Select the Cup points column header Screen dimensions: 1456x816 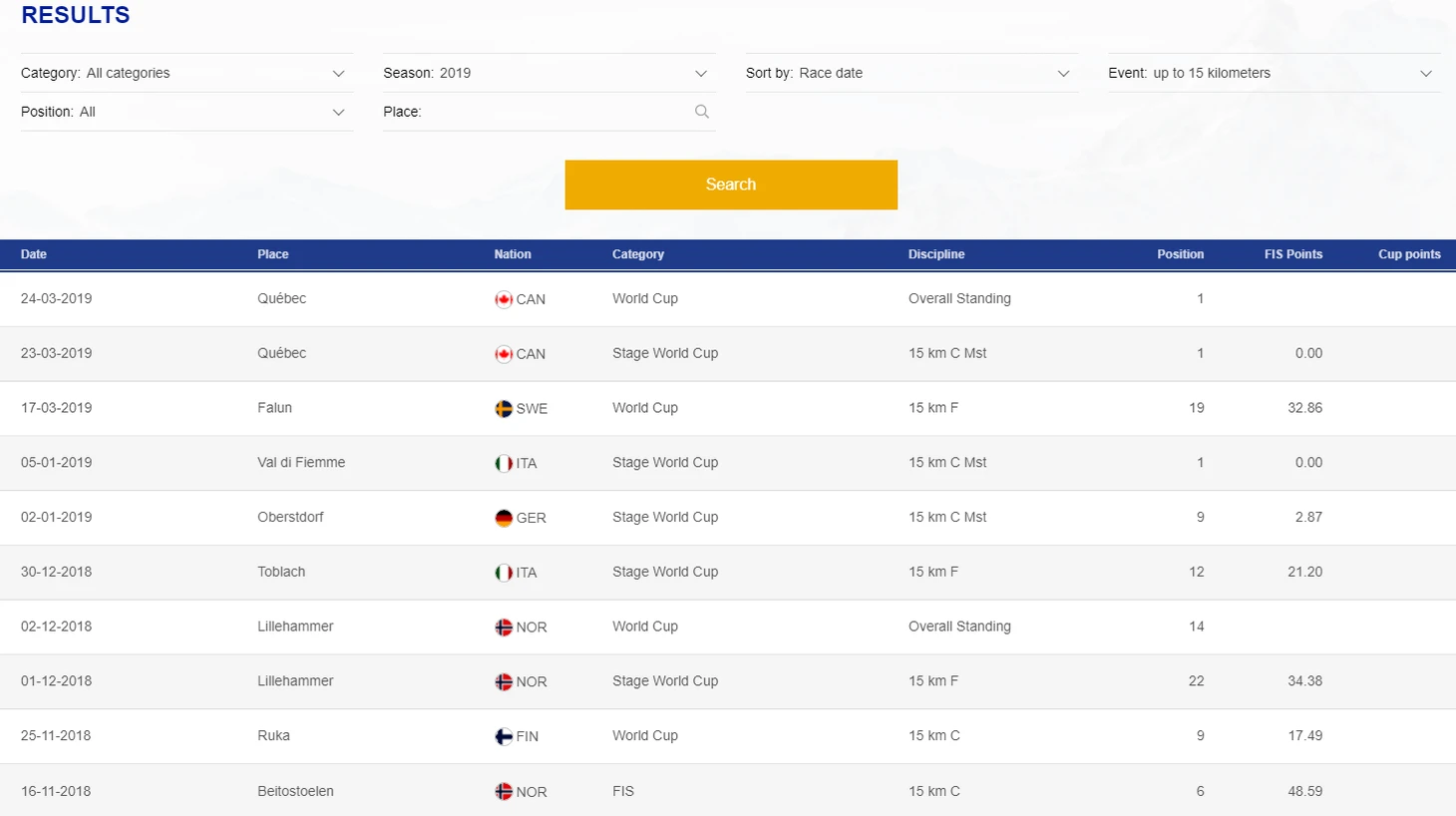1408,254
